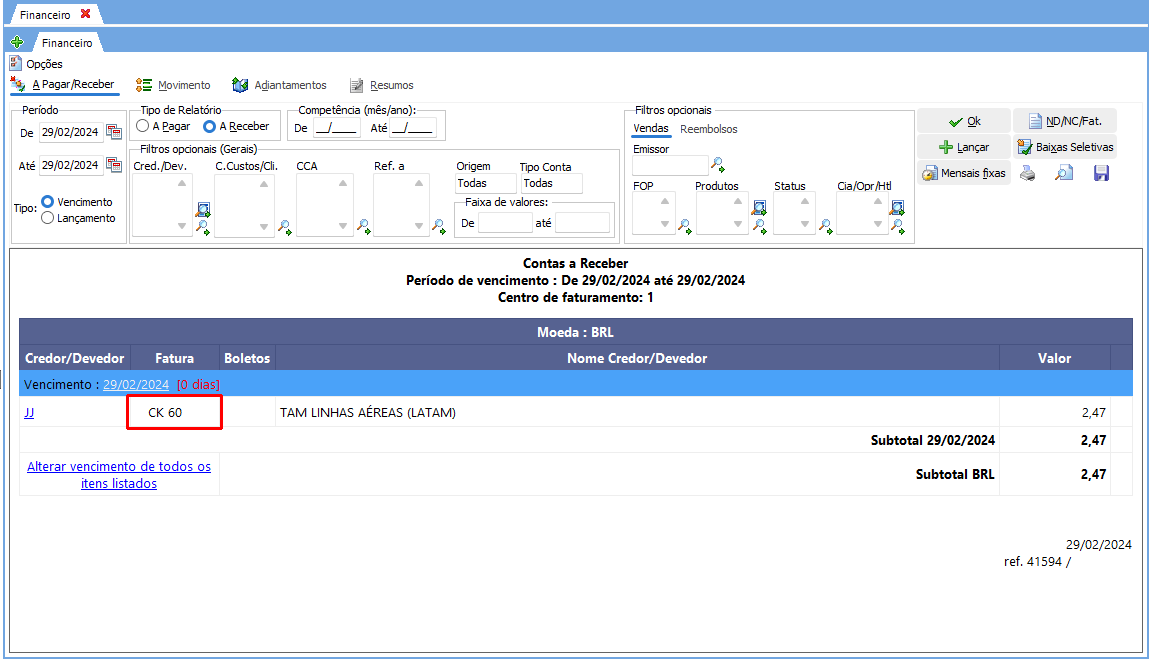
Task: Open the C.Custos/Cli. lookup magnifier
Action: pyautogui.click(x=285, y=227)
